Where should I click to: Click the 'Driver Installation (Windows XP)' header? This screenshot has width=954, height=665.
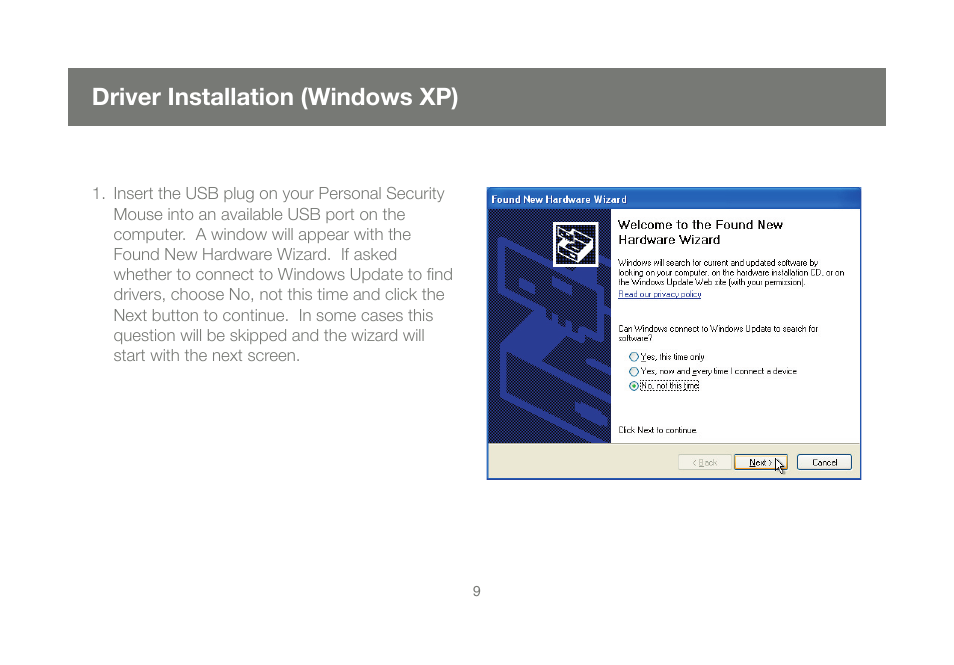coord(275,97)
